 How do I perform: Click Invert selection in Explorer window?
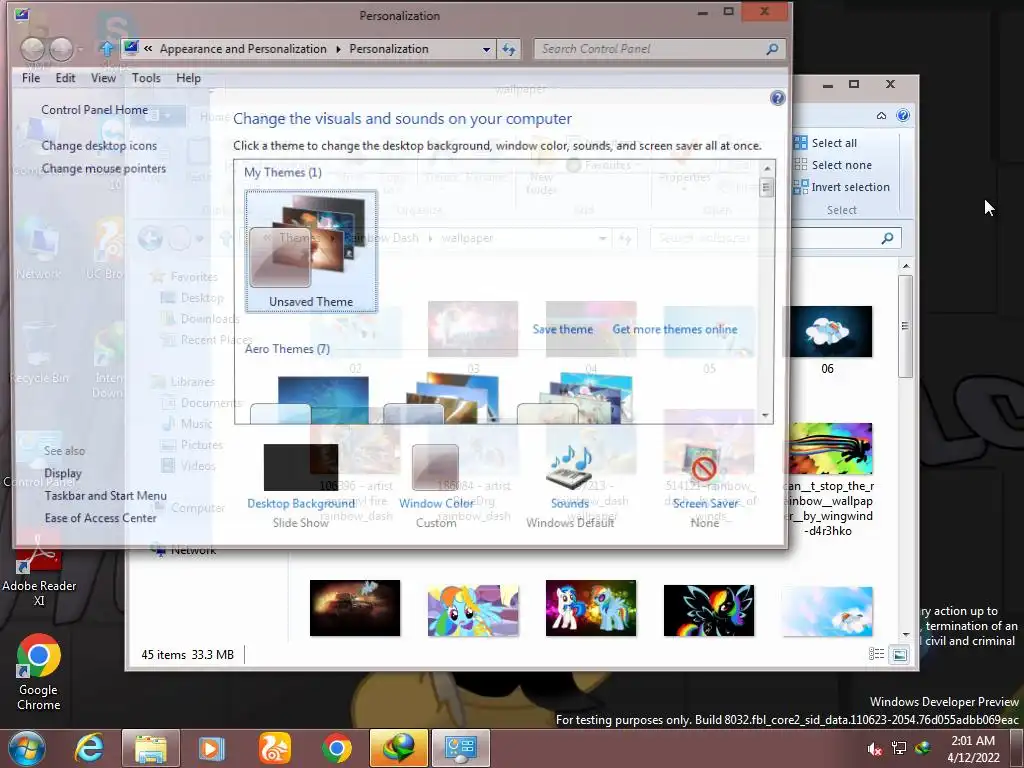tap(841, 187)
